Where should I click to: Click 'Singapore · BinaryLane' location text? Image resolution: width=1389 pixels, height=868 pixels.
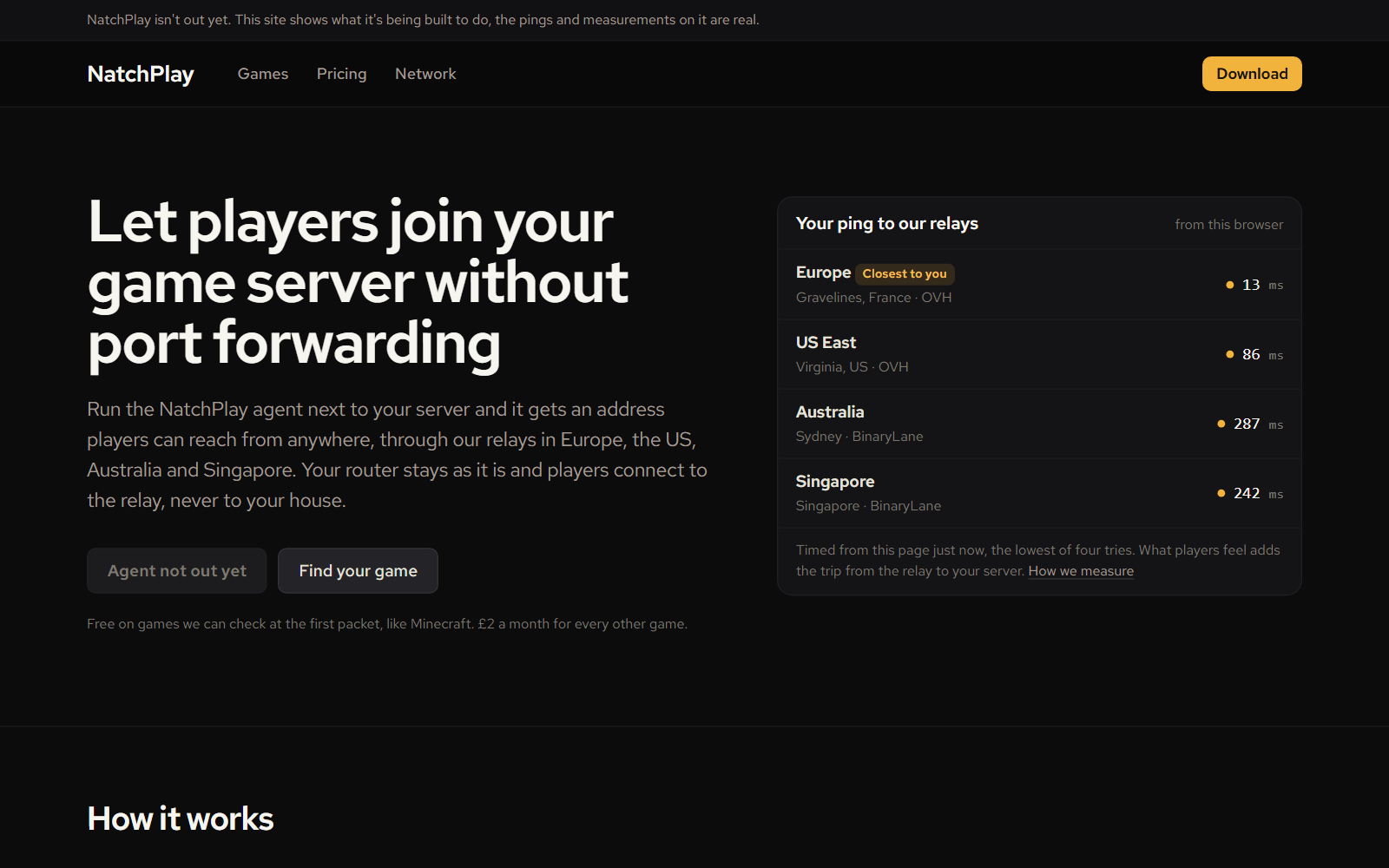pos(868,506)
